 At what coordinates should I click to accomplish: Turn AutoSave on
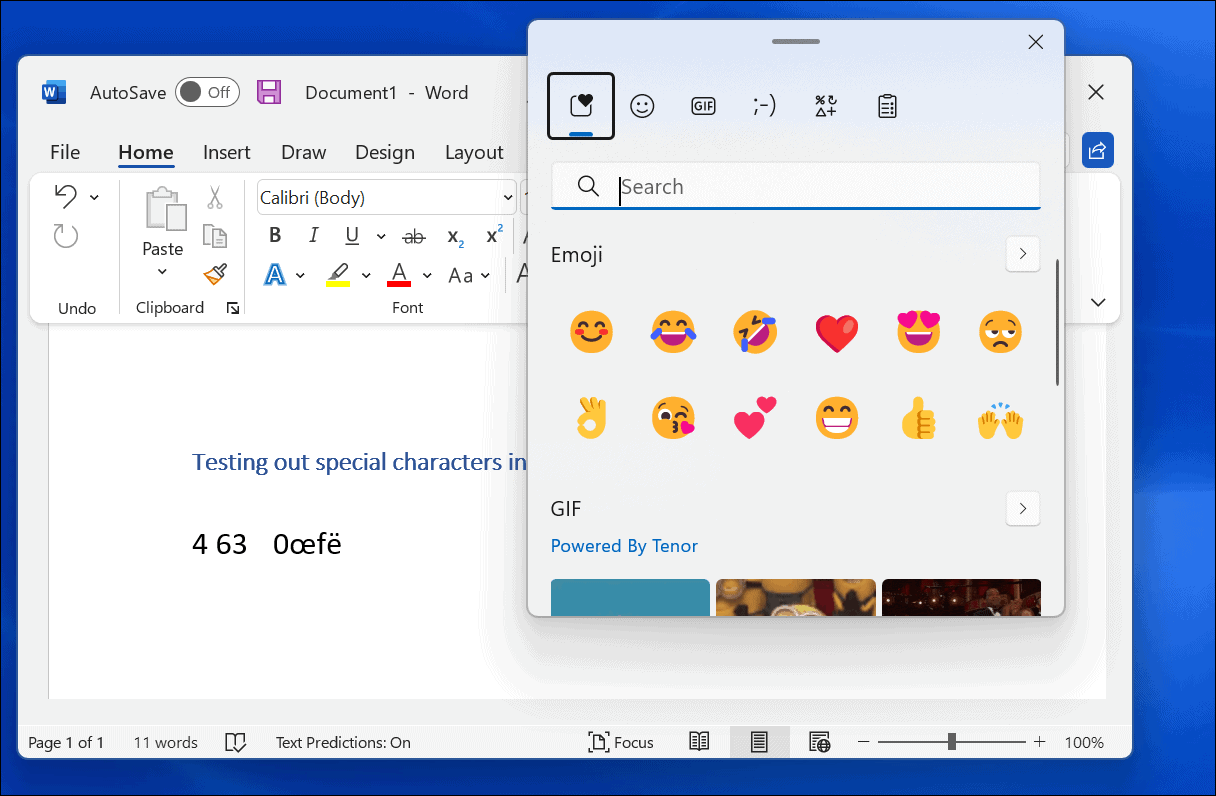tap(207, 92)
